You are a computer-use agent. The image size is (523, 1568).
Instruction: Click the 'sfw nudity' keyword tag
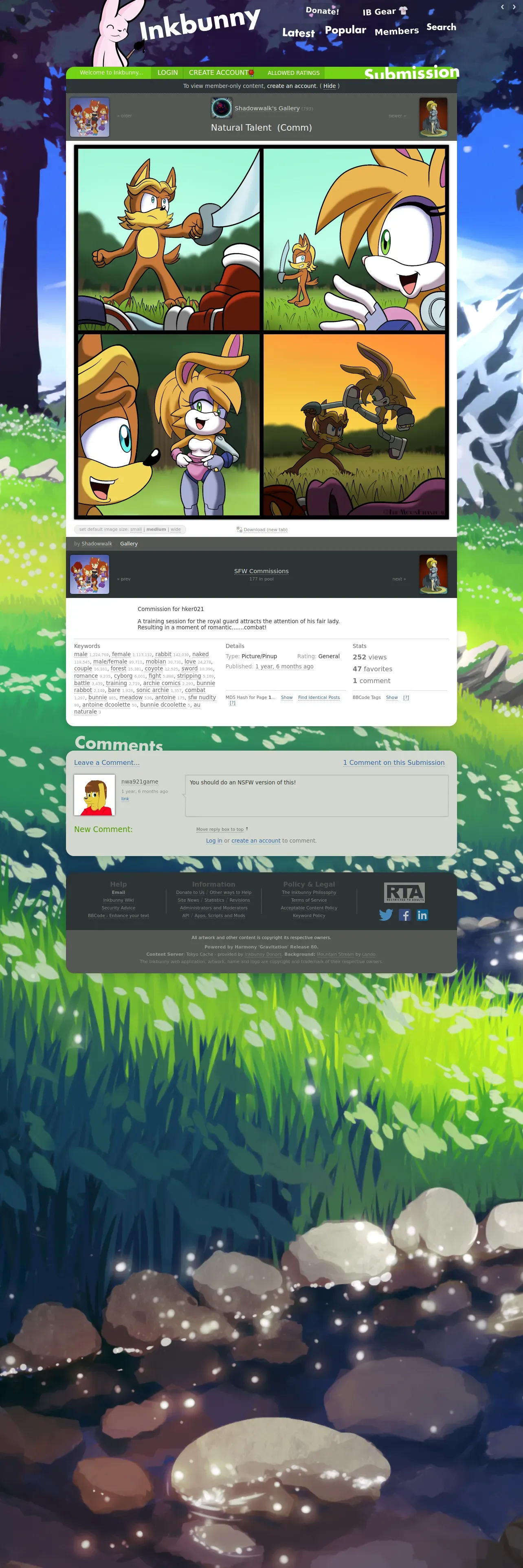202,697
